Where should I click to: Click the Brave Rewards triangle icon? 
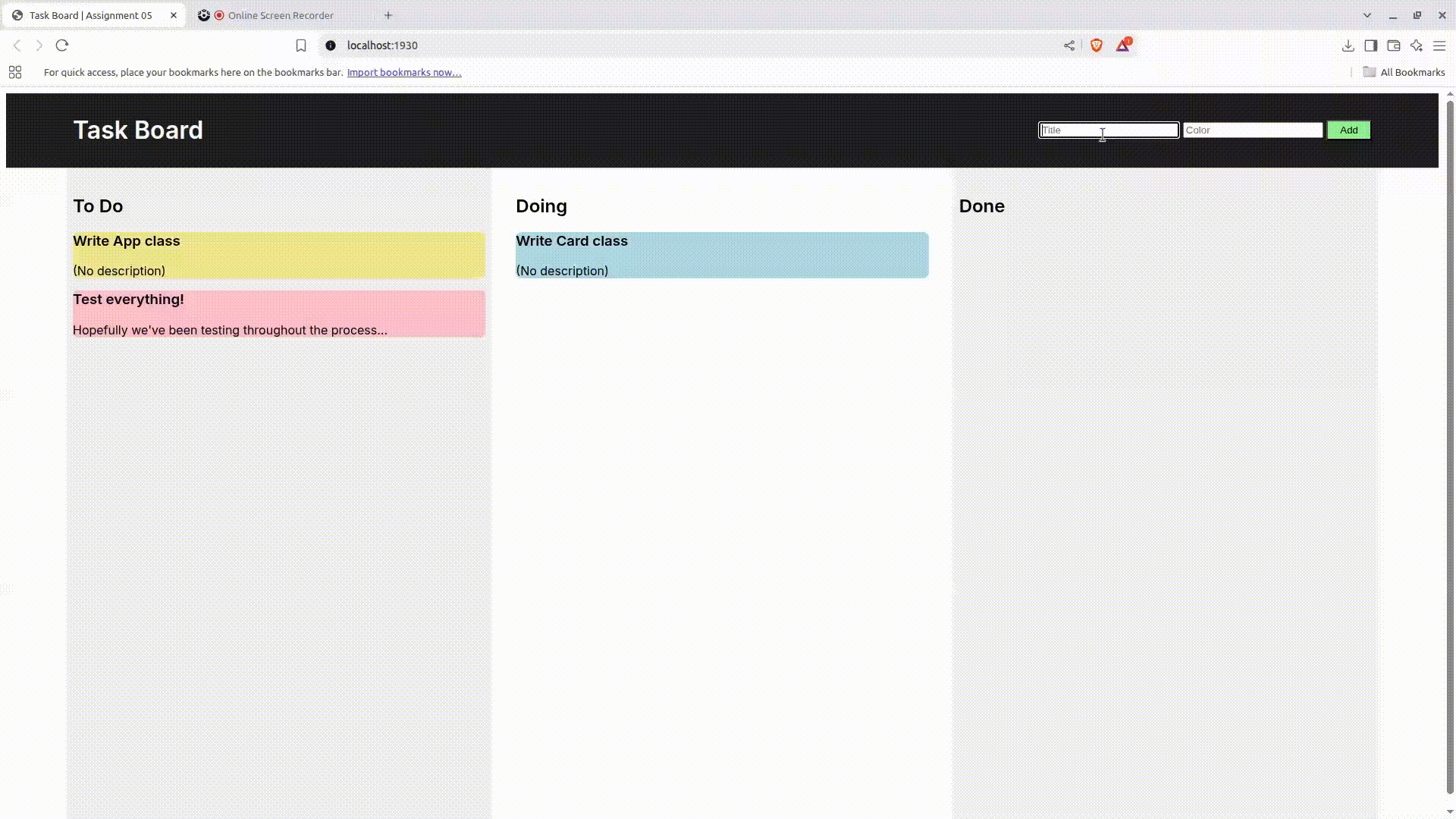pyautogui.click(x=1123, y=45)
